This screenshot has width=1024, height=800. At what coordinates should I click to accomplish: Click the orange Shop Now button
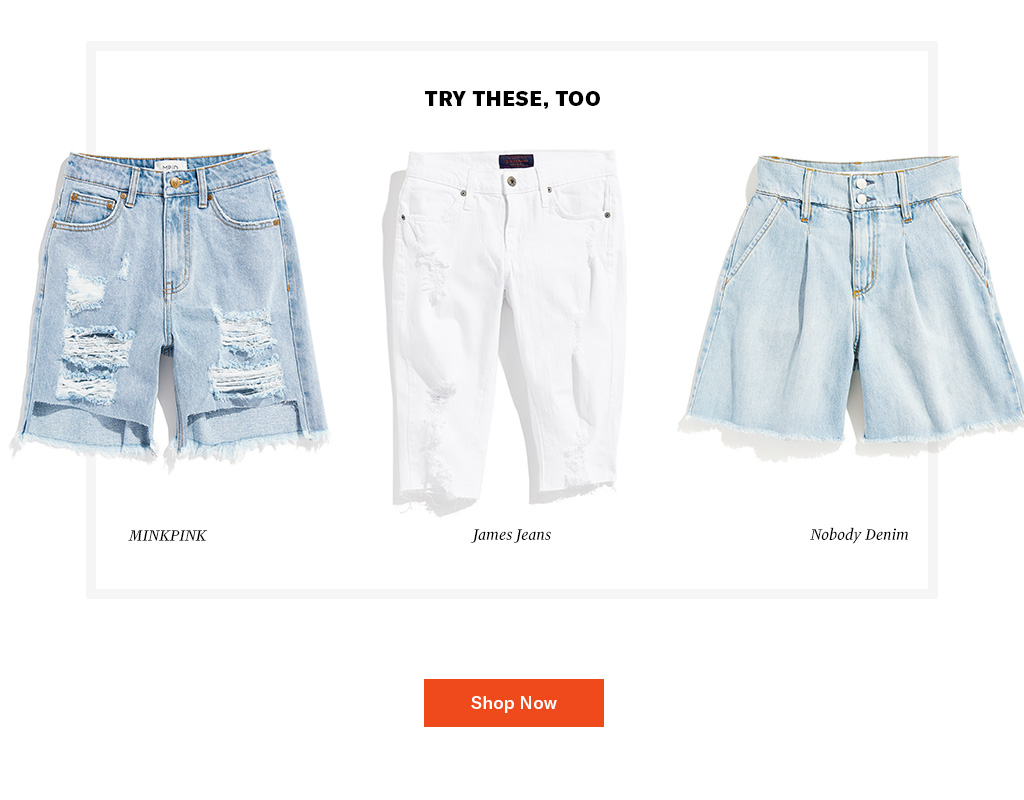[x=513, y=703]
